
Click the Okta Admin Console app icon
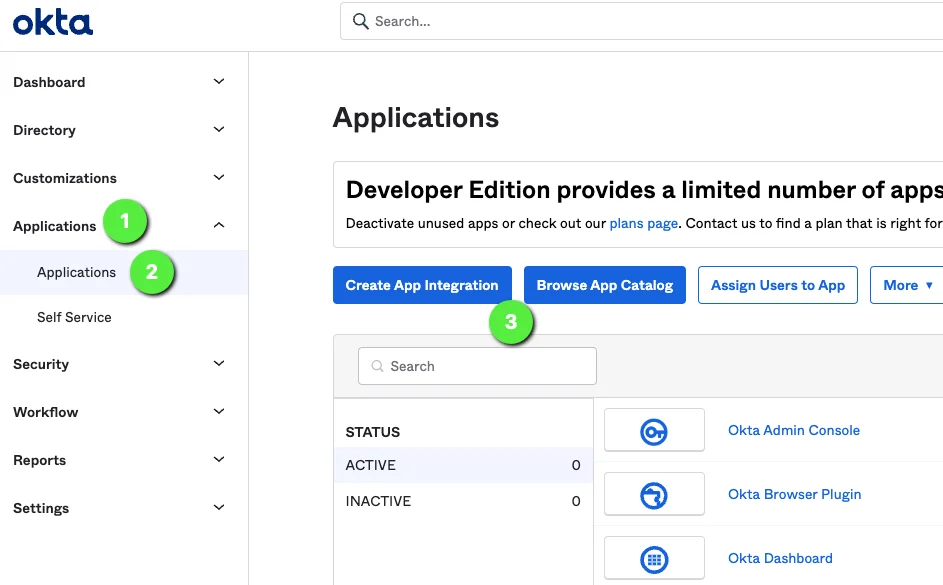pos(654,430)
